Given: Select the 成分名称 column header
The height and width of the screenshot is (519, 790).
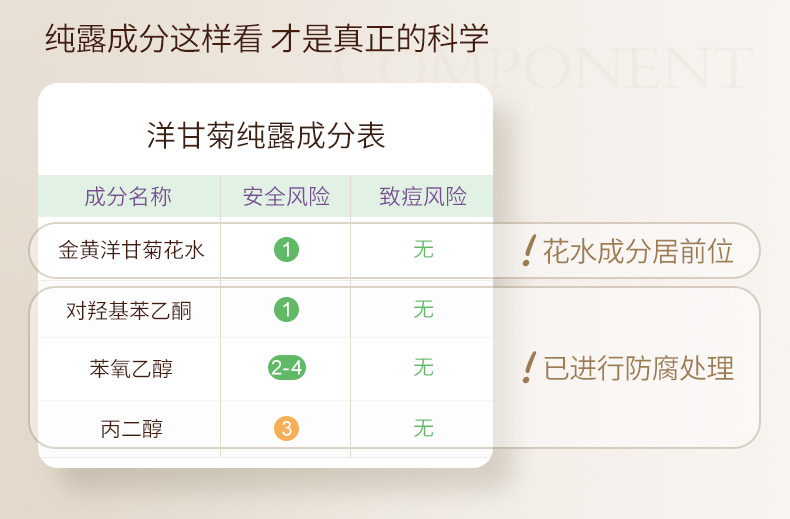Looking at the screenshot, I should click(x=128, y=197).
